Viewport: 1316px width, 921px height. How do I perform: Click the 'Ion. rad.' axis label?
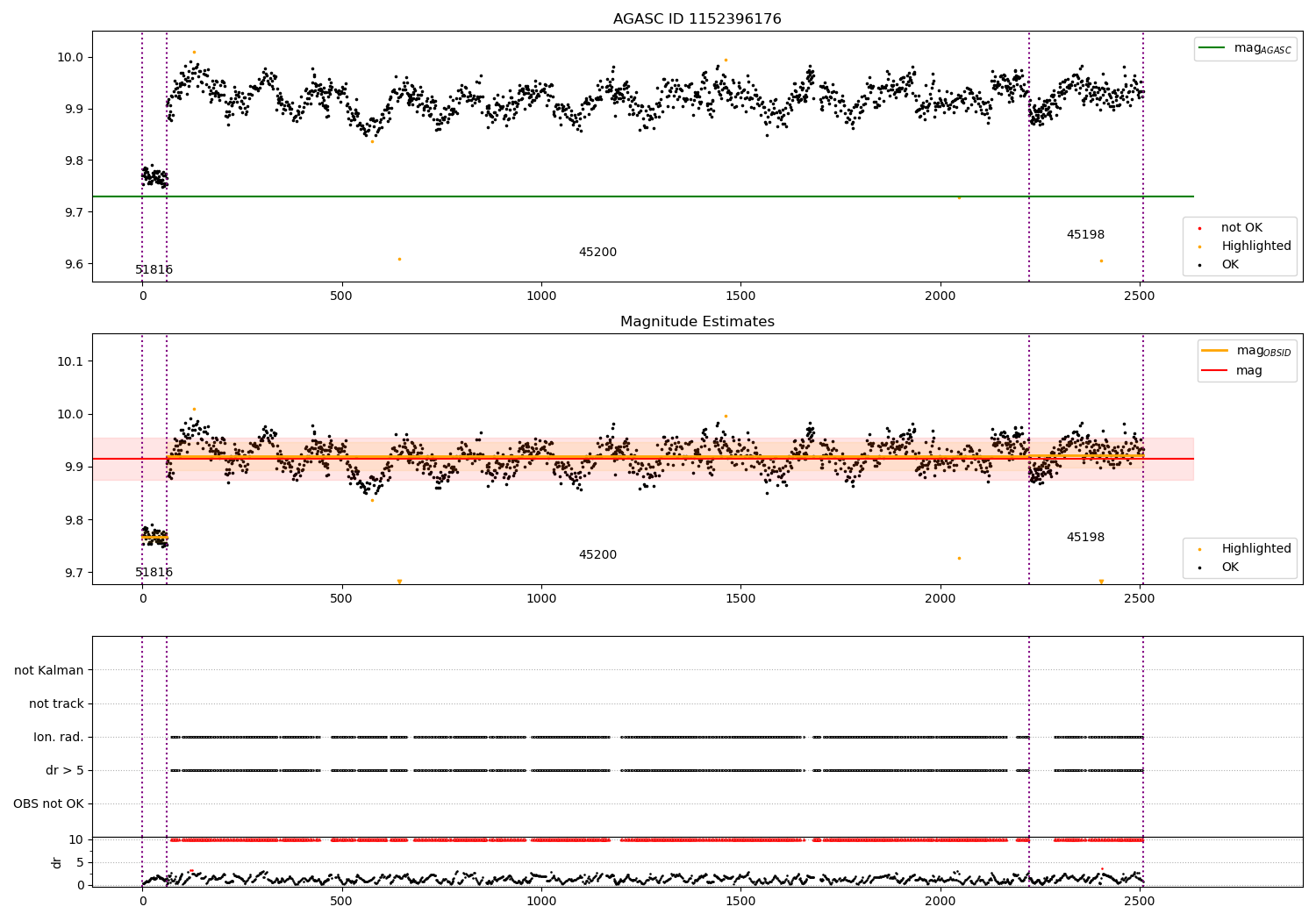tap(59, 738)
